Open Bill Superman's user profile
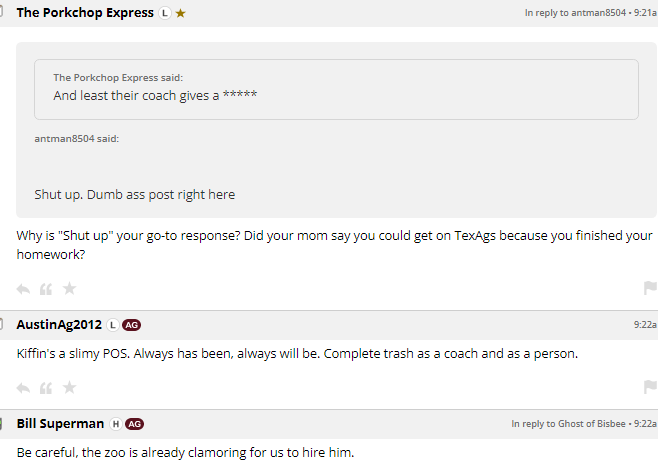Viewport: 658px width, 469px height. [60, 423]
